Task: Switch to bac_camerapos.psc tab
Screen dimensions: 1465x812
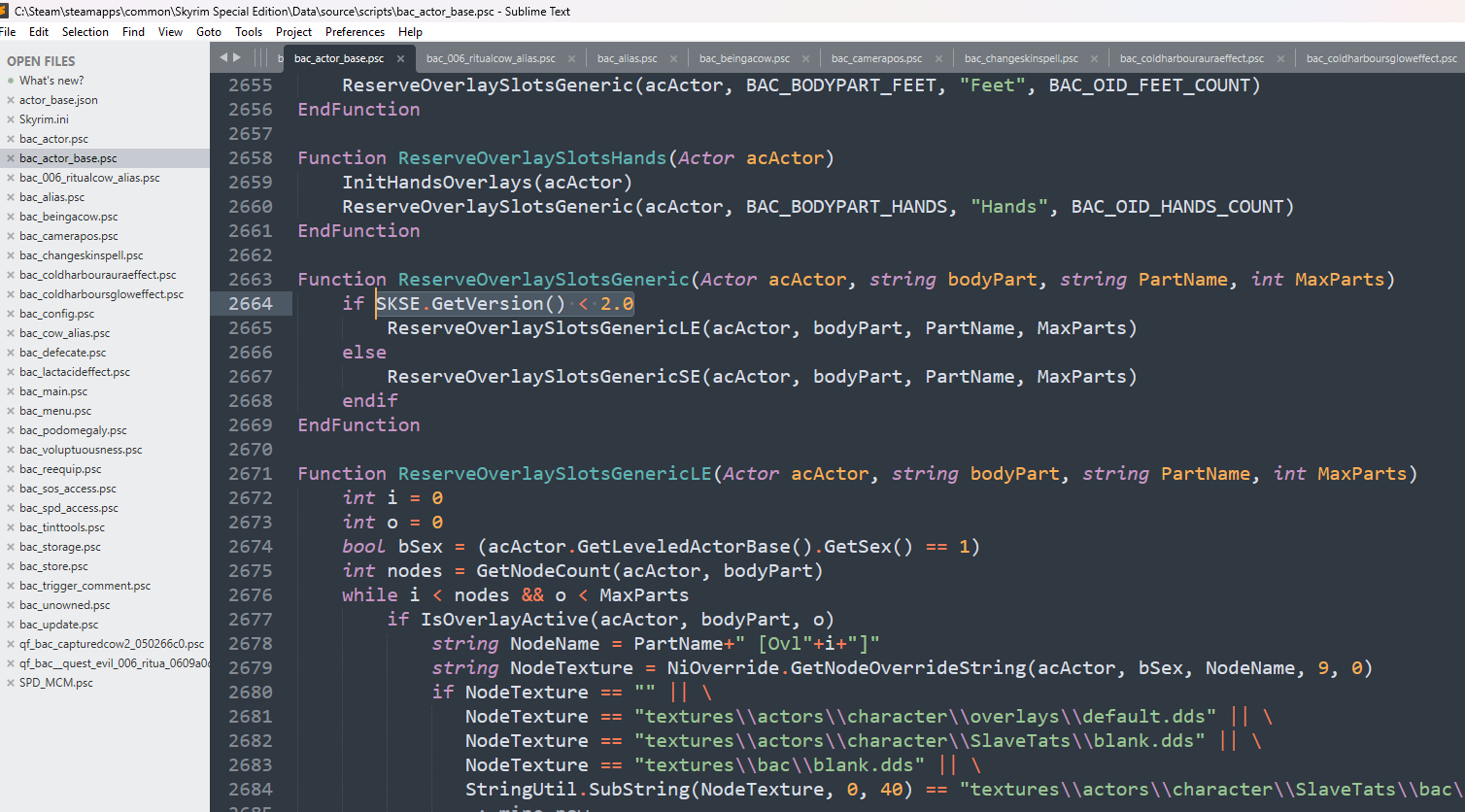Action: (x=877, y=58)
